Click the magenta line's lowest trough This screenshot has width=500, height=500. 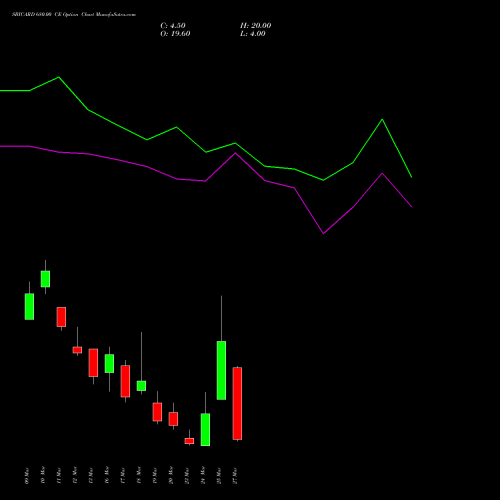click(x=323, y=233)
